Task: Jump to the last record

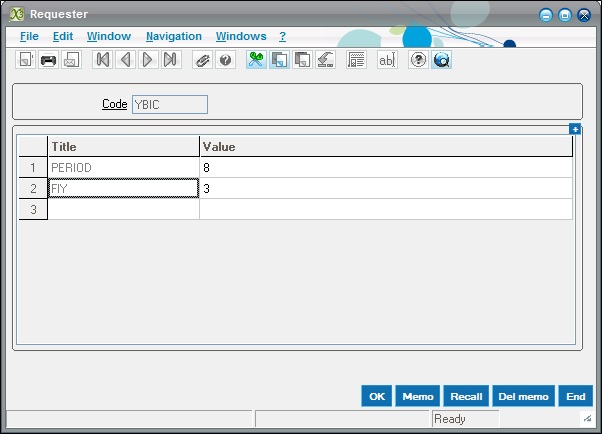Action: click(x=171, y=60)
